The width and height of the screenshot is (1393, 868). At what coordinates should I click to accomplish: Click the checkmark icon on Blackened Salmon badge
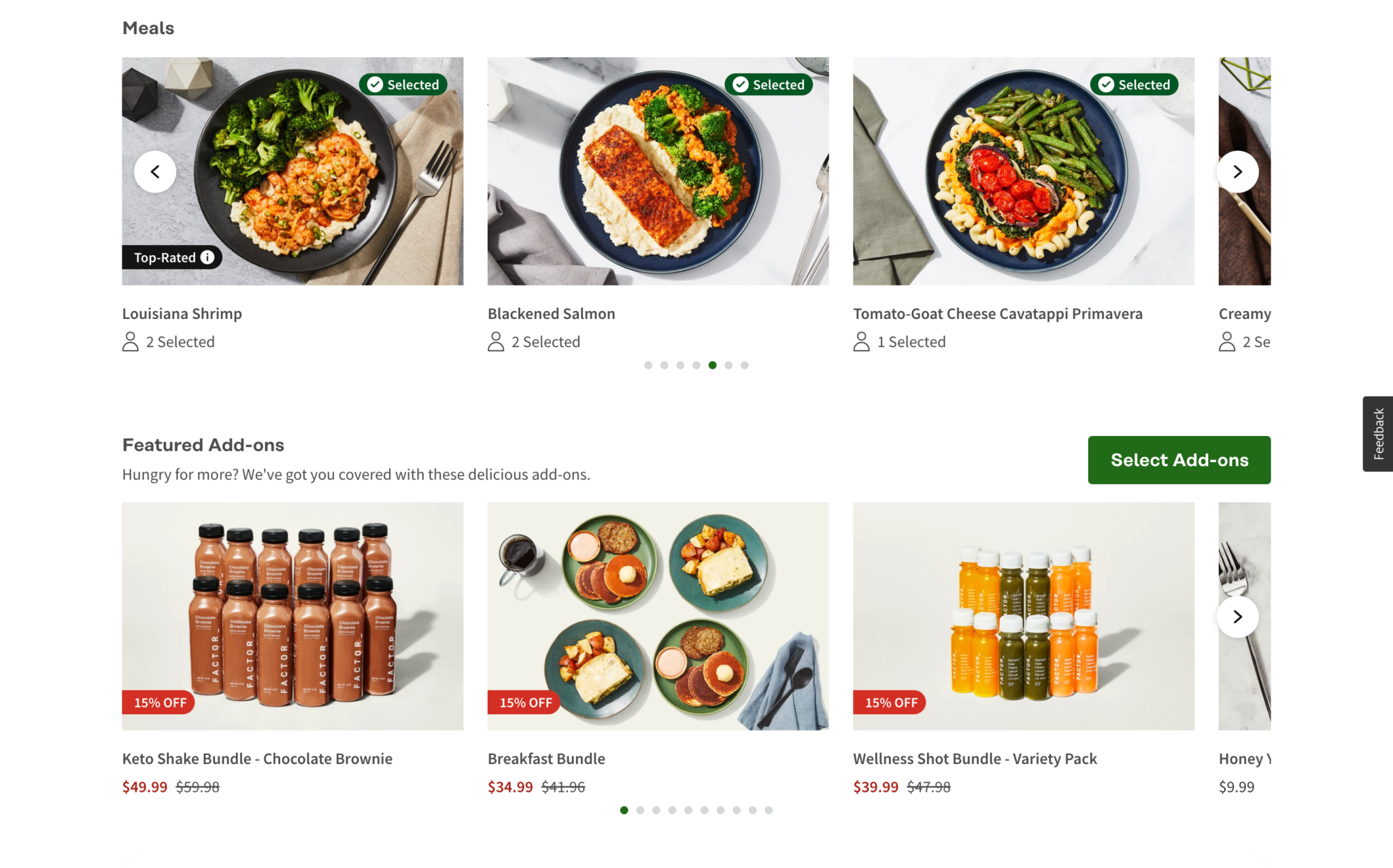click(x=741, y=84)
